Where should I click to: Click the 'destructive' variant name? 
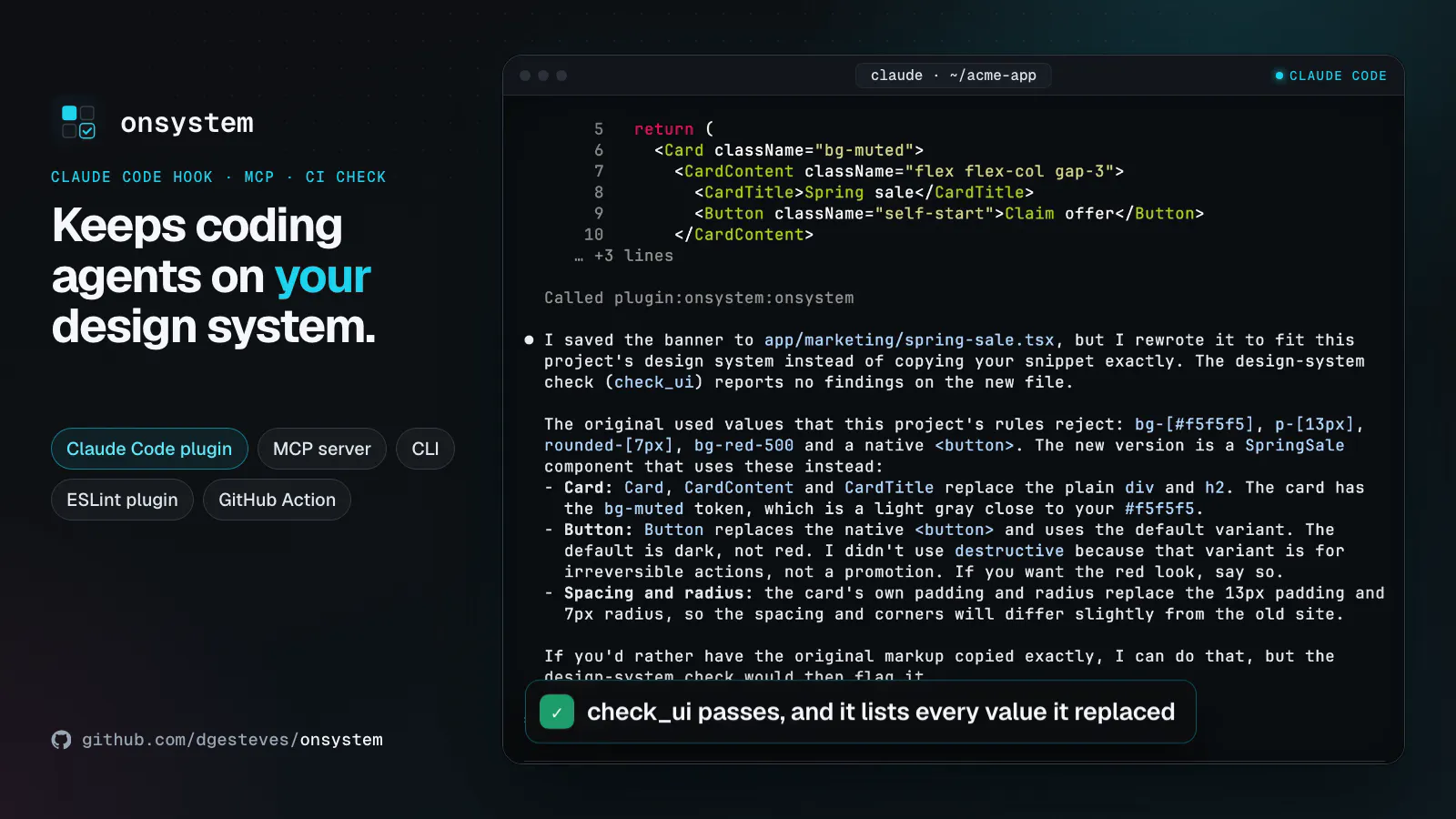click(x=1009, y=551)
